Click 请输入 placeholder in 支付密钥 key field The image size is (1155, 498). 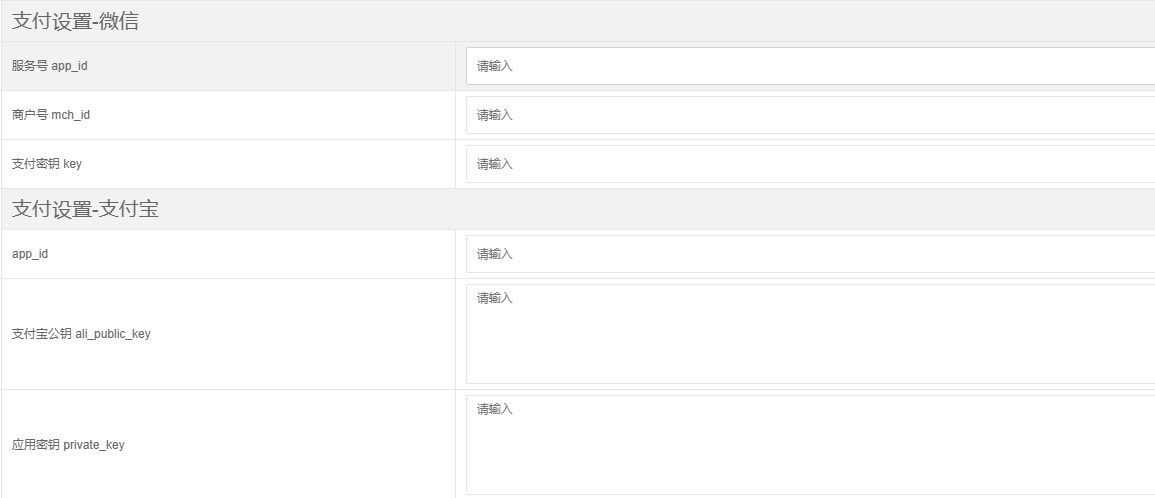[x=495, y=164]
